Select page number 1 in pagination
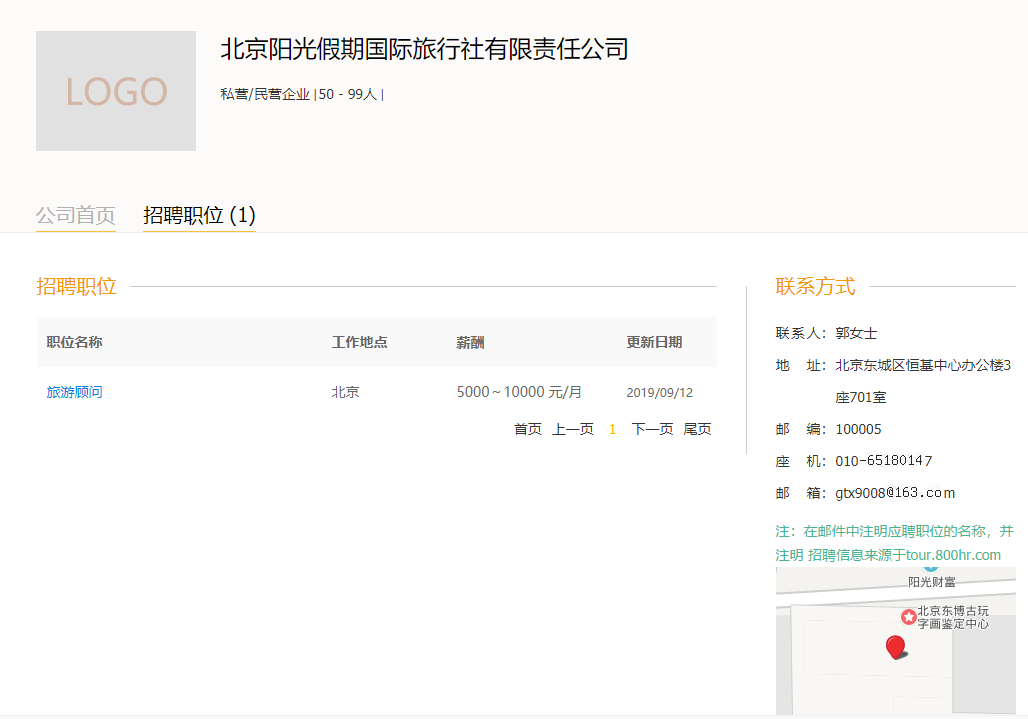 coord(612,429)
